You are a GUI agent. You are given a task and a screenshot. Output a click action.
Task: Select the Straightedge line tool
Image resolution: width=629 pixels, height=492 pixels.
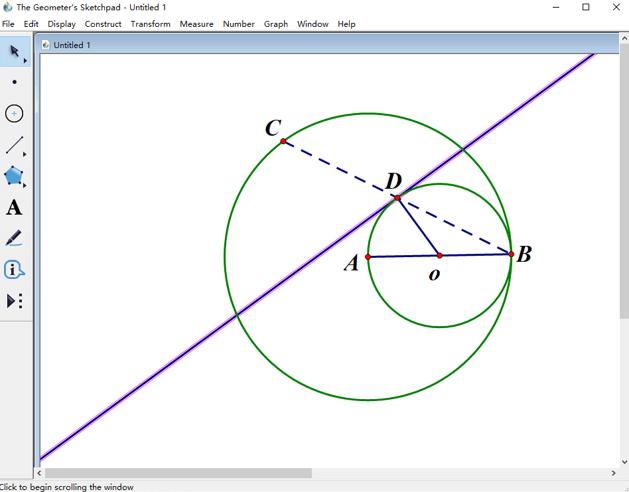[14, 145]
